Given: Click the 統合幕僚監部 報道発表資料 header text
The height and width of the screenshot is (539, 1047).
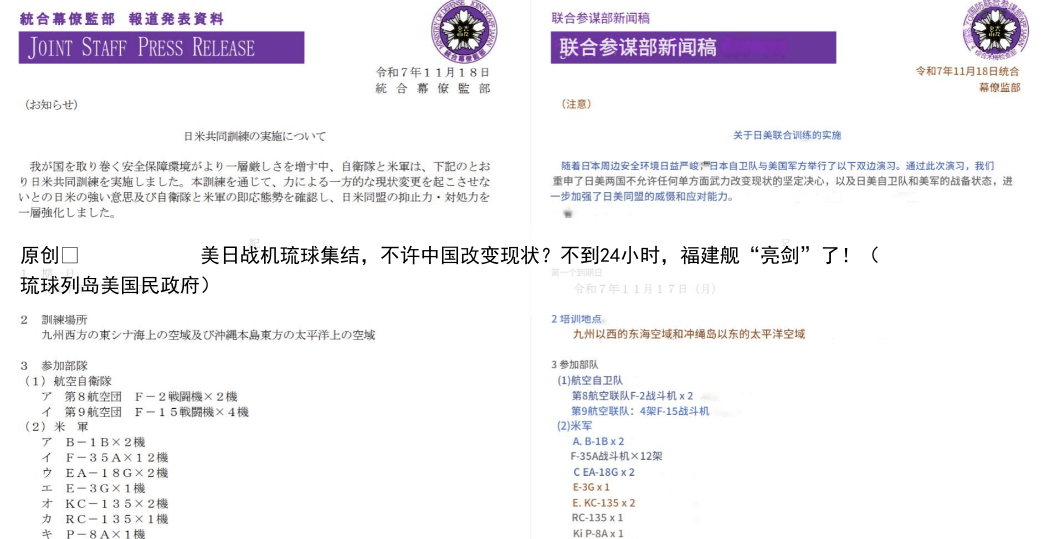Looking at the screenshot, I should pos(121,19).
